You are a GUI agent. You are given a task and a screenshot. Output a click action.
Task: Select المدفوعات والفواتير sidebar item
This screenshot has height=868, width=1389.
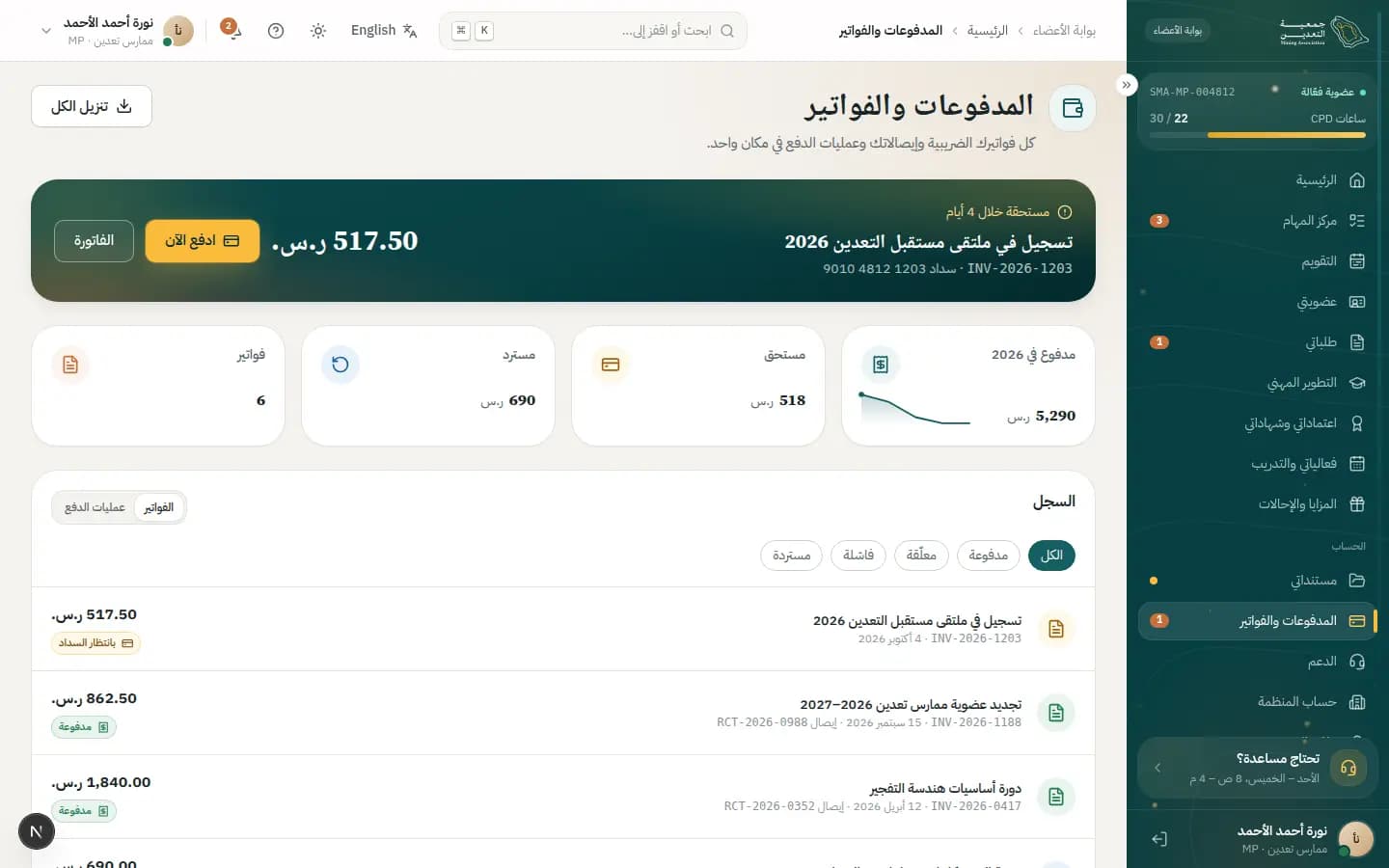(1257, 621)
